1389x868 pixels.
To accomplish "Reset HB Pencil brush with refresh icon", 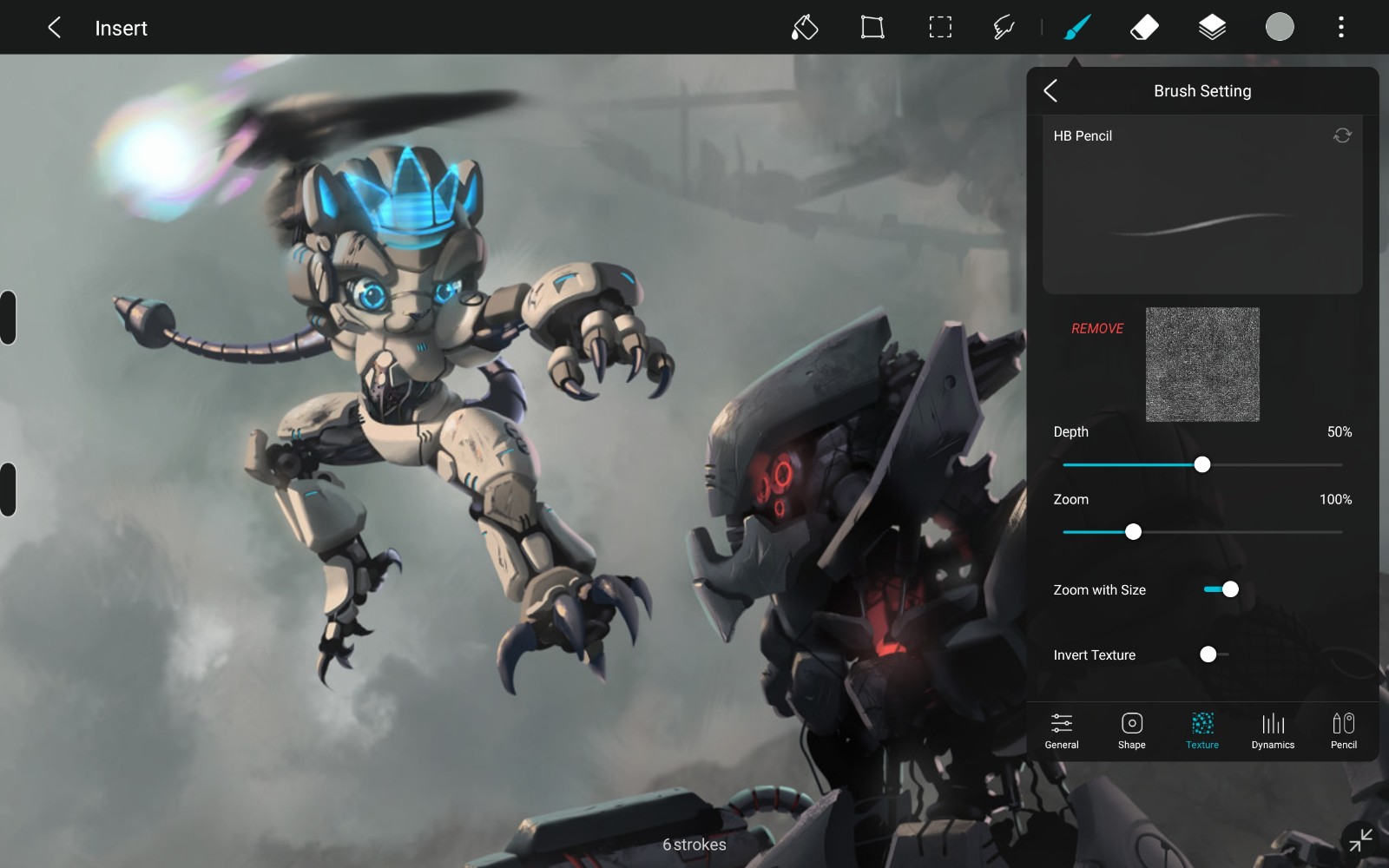I will 1342,135.
